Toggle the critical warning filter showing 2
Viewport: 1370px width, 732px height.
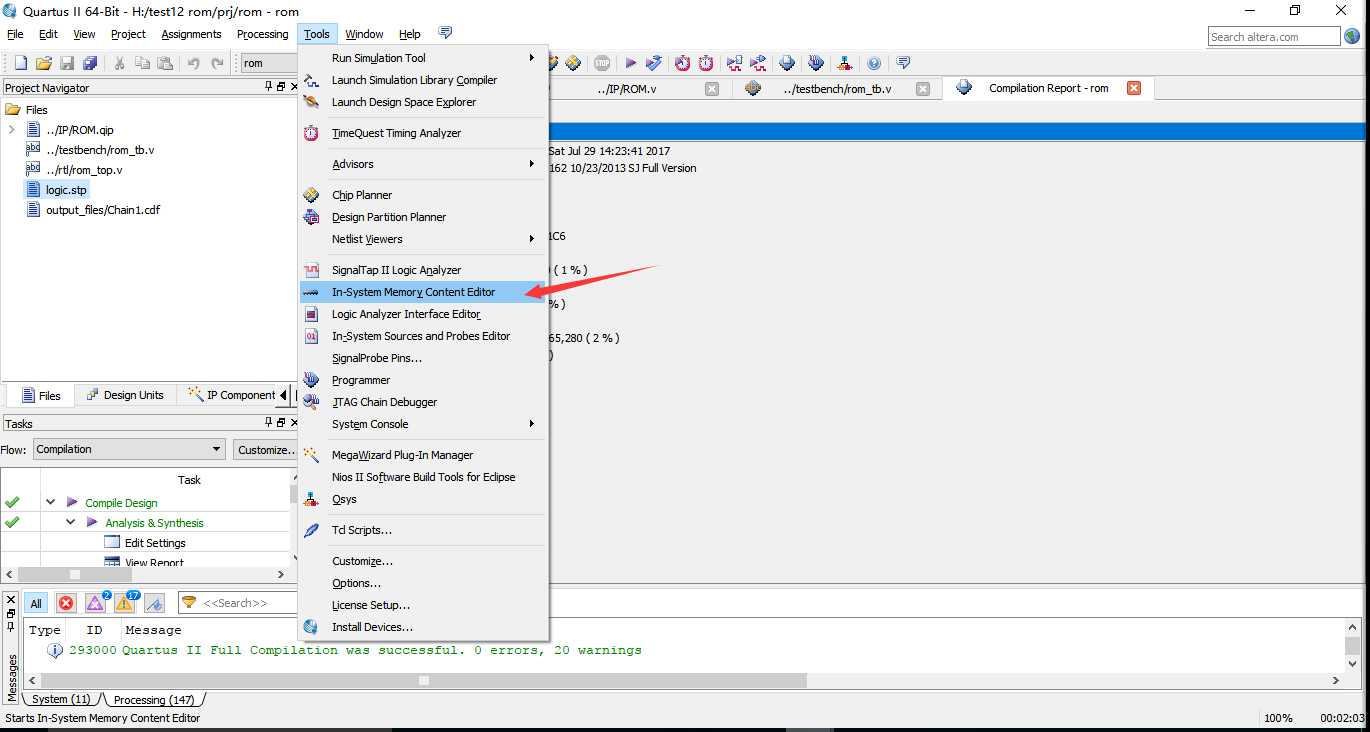click(x=96, y=602)
